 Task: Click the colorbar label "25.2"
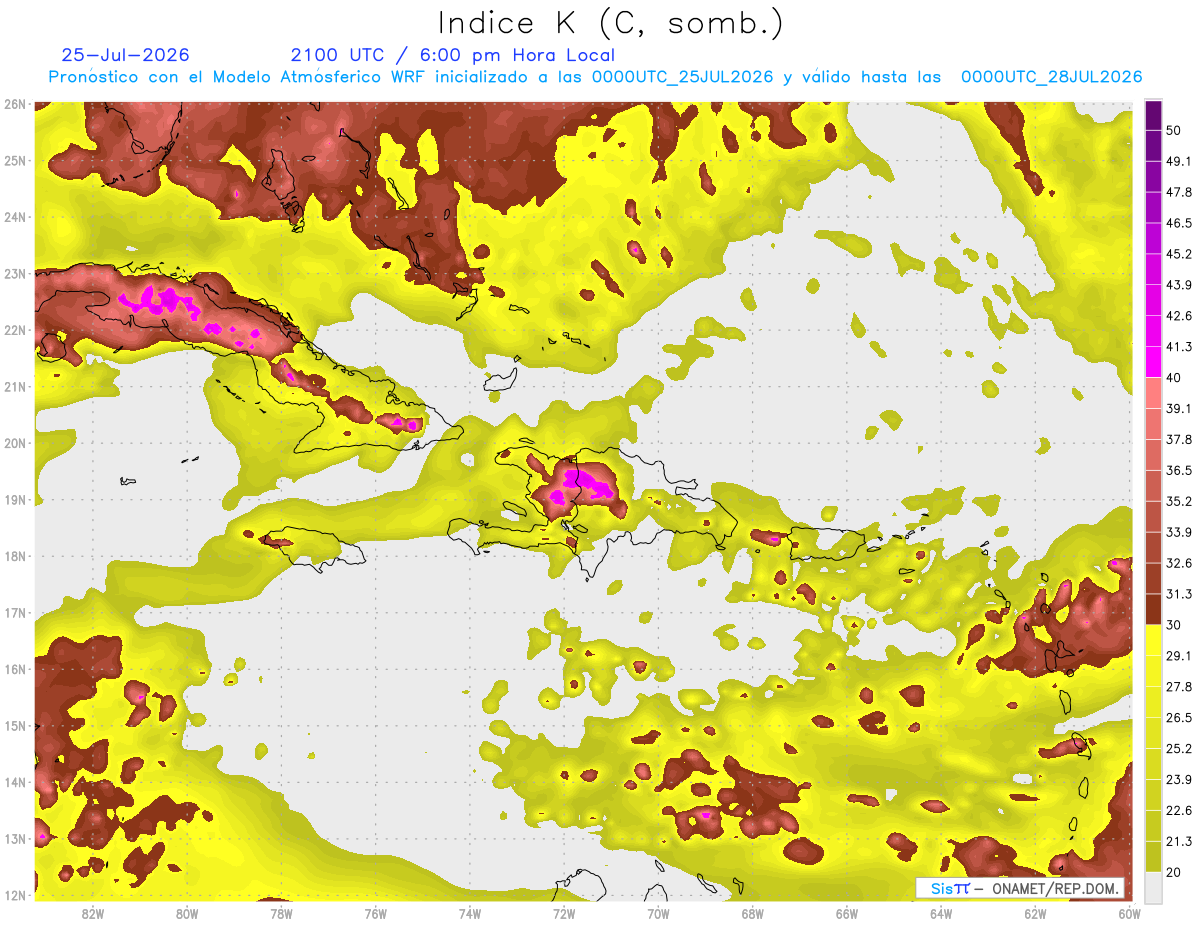click(1179, 749)
